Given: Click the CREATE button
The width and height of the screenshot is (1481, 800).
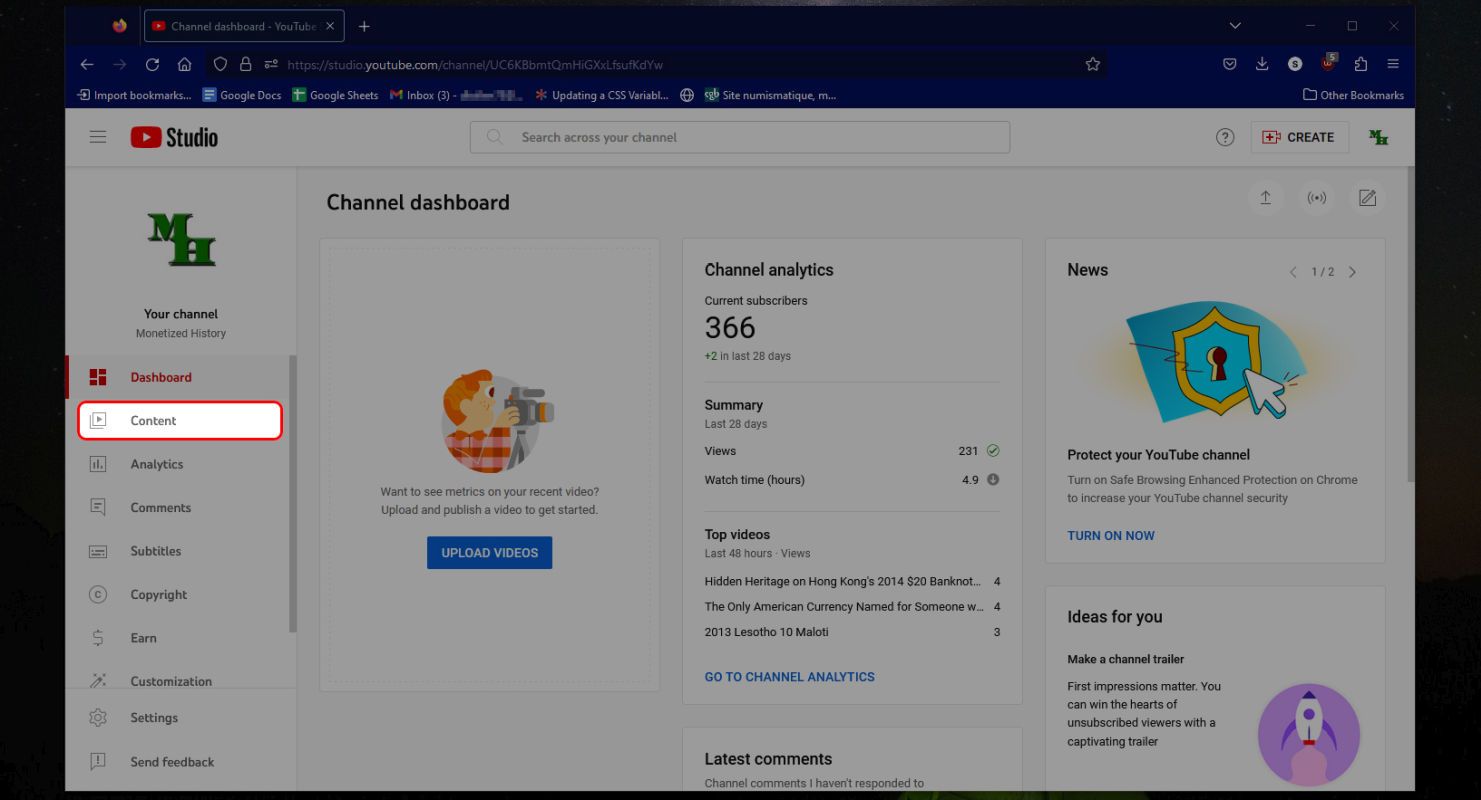Looking at the screenshot, I should [1299, 137].
